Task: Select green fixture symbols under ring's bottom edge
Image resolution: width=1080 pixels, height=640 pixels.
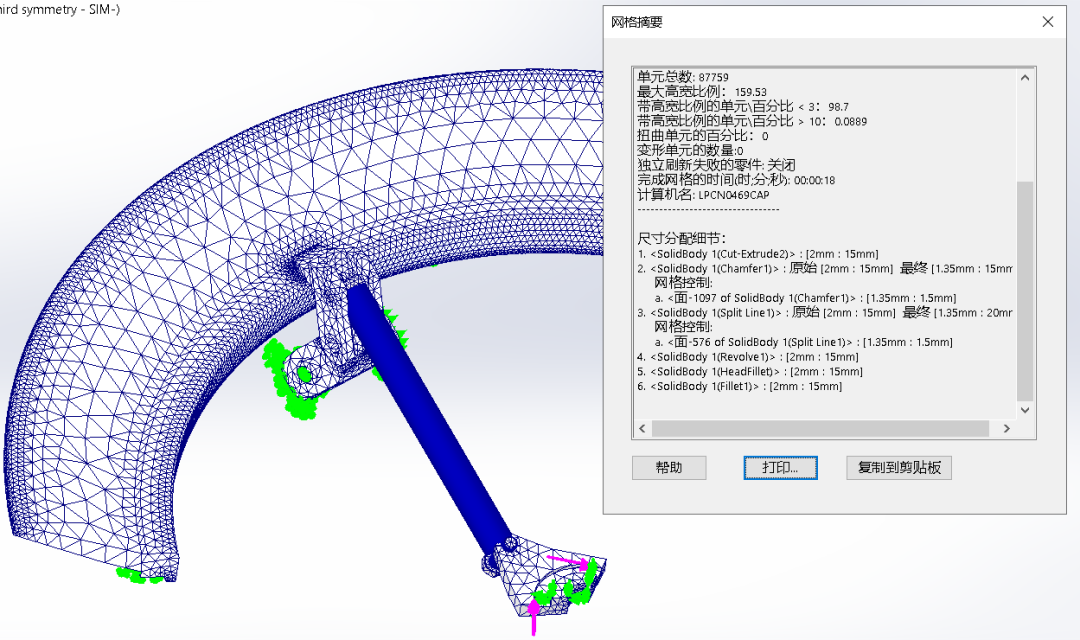Action: click(x=138, y=574)
